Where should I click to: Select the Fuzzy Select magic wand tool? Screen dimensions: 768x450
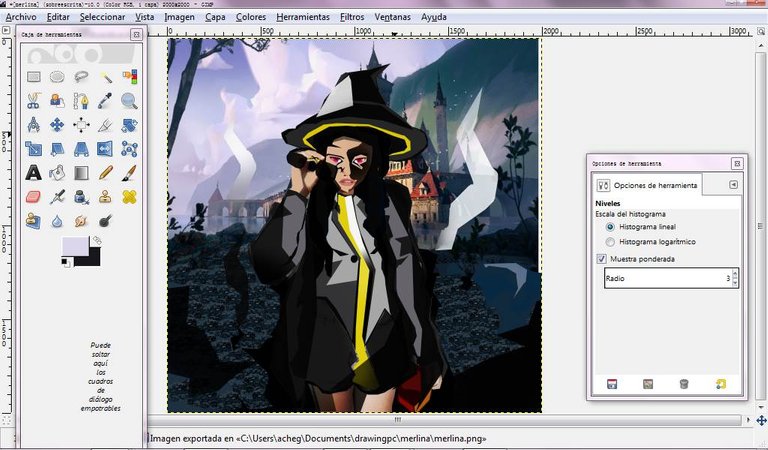(x=105, y=77)
